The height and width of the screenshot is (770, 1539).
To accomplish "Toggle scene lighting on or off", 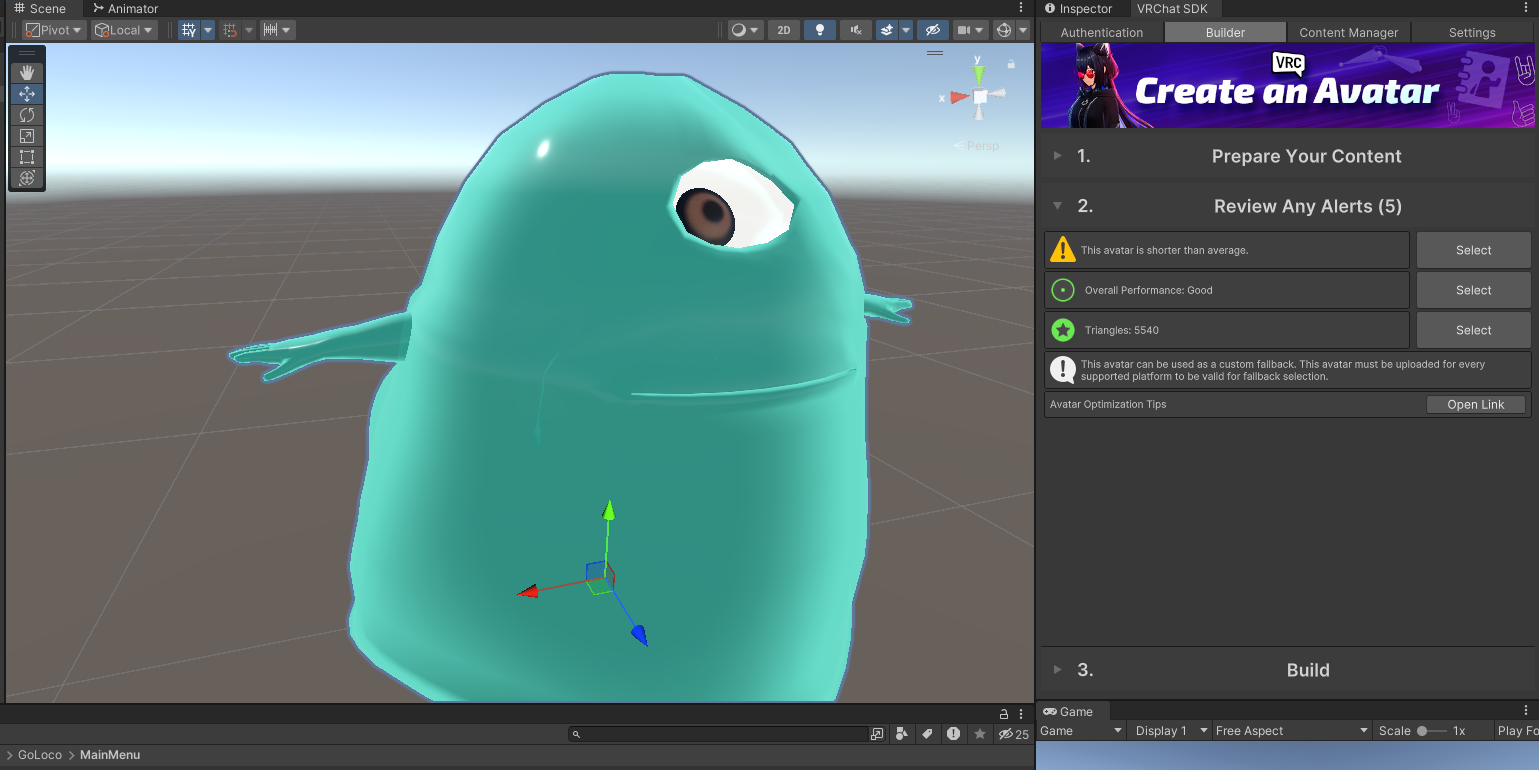I will [x=820, y=30].
